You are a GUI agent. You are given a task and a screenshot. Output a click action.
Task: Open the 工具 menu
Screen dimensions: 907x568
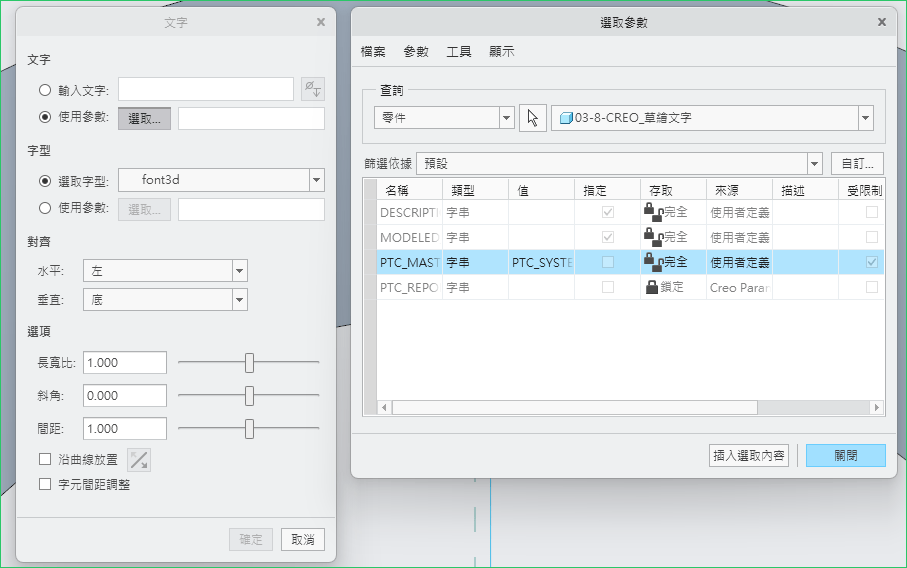tap(459, 52)
